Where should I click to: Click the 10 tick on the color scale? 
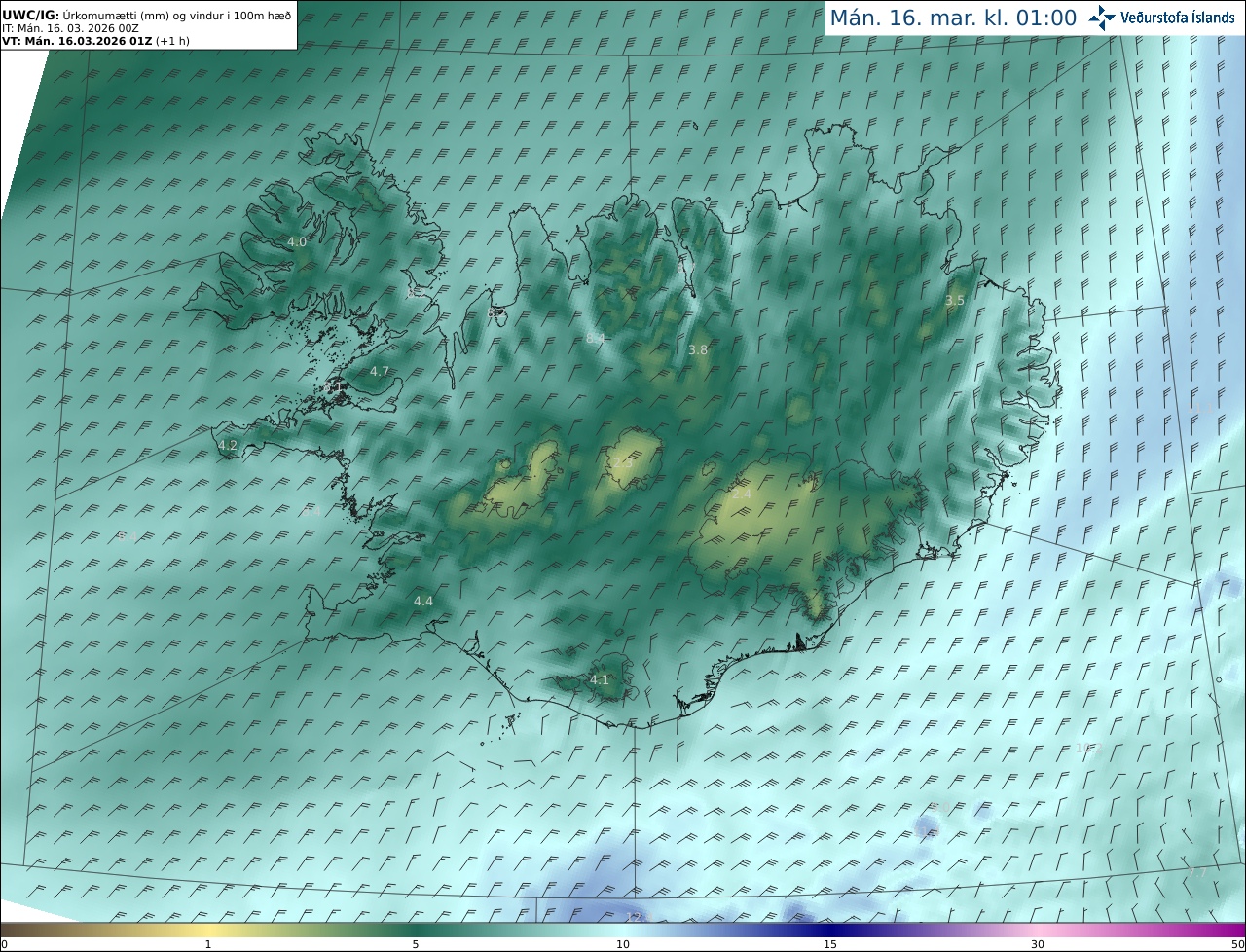(x=623, y=944)
